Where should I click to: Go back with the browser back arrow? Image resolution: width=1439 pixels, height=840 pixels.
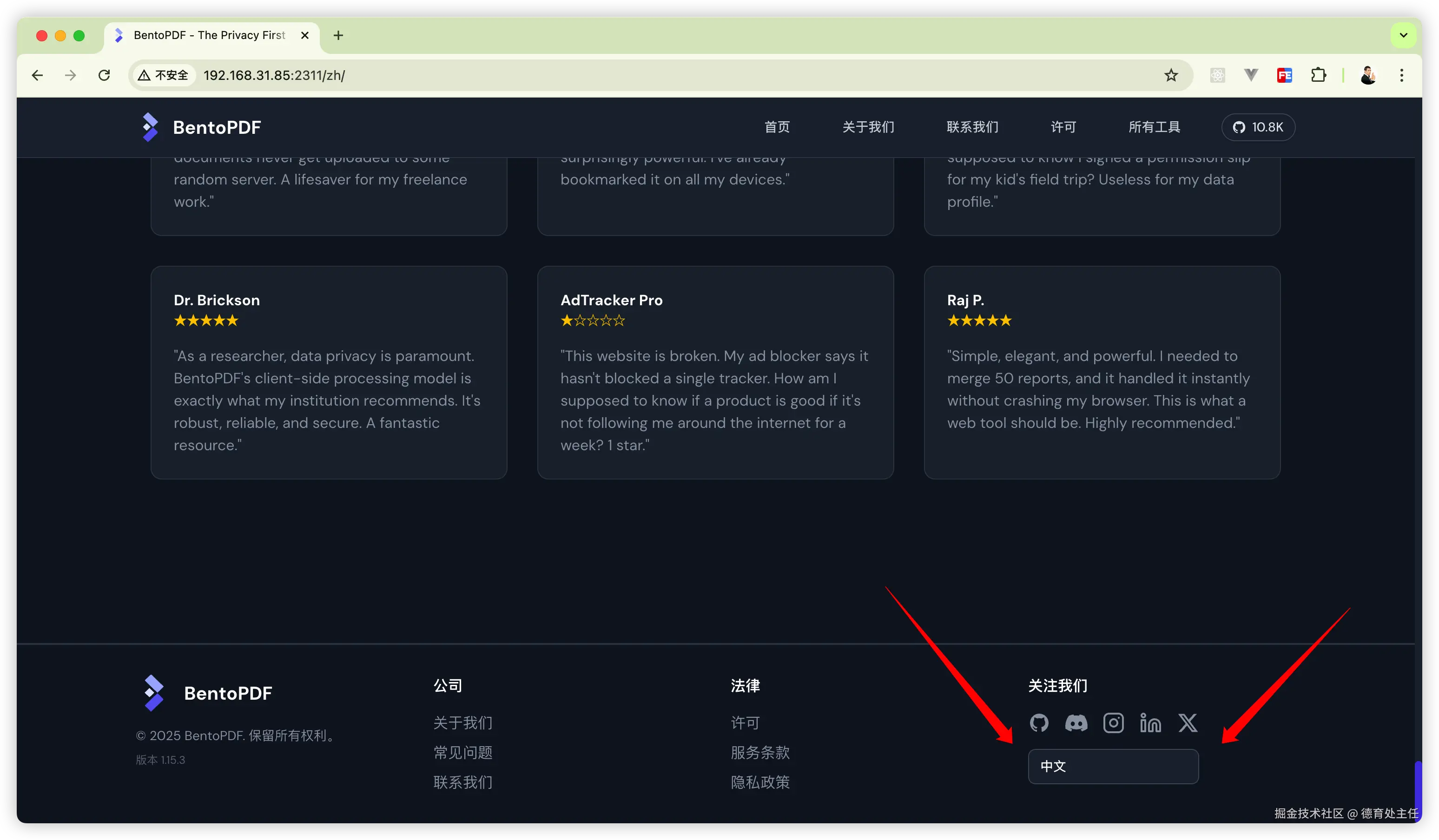[38, 75]
